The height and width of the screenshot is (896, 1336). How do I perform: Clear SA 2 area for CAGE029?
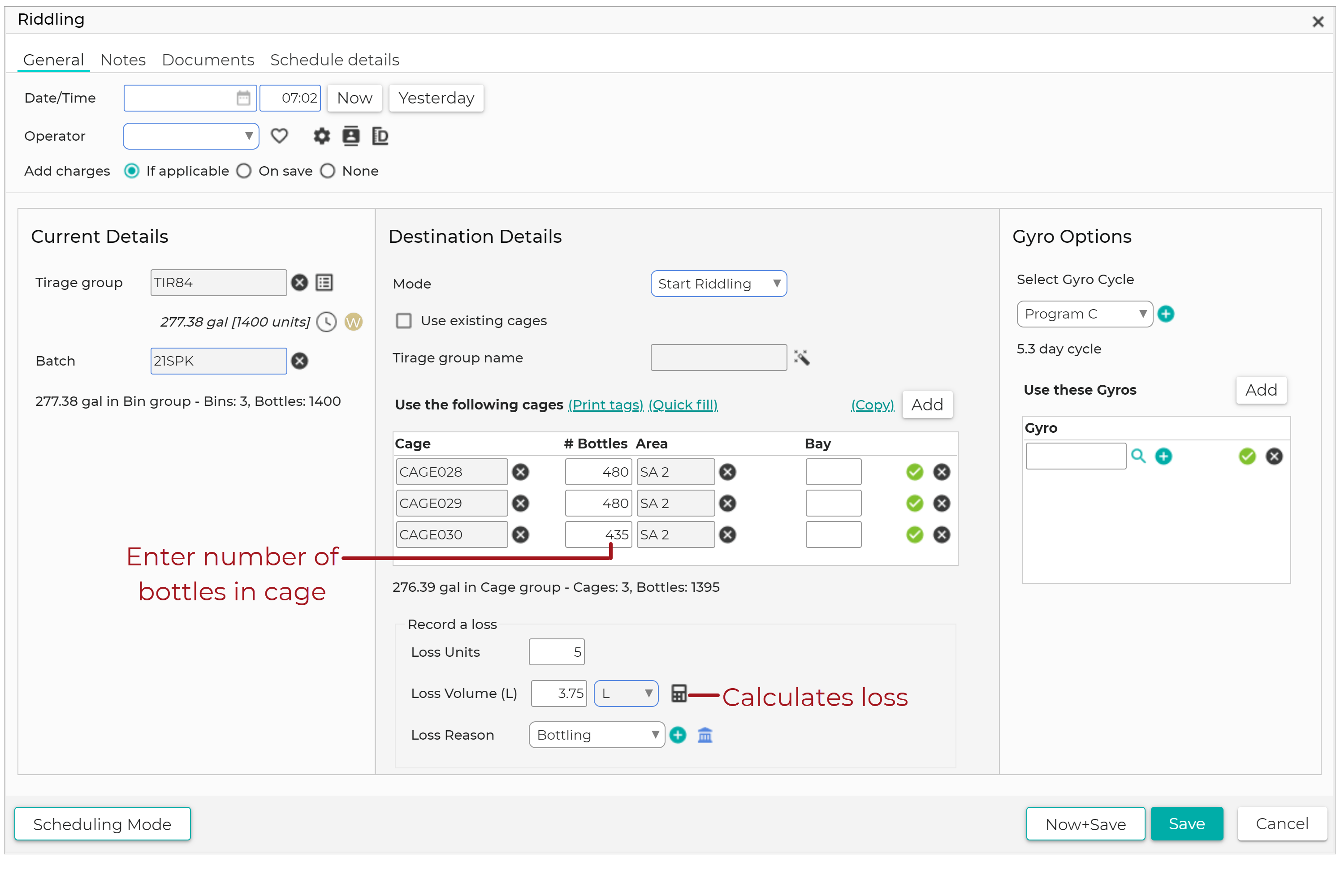tap(727, 504)
